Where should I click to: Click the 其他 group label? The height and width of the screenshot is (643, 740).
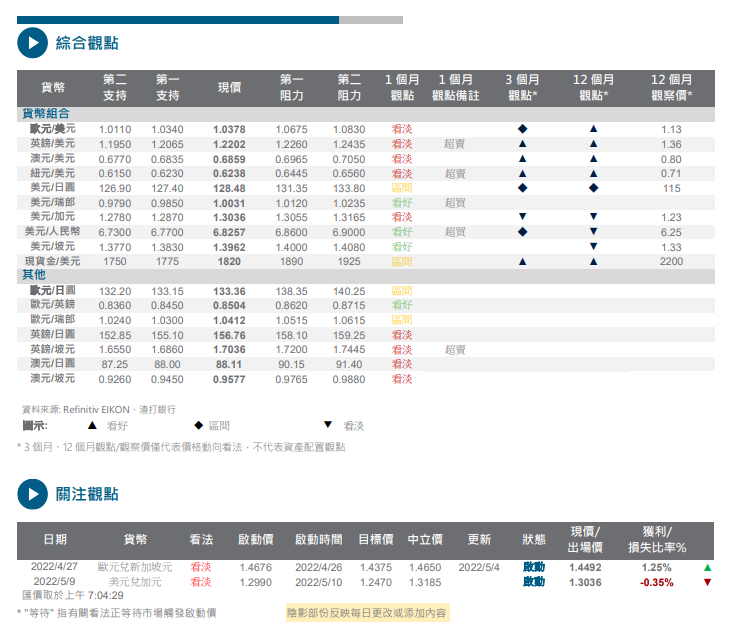tap(34, 275)
